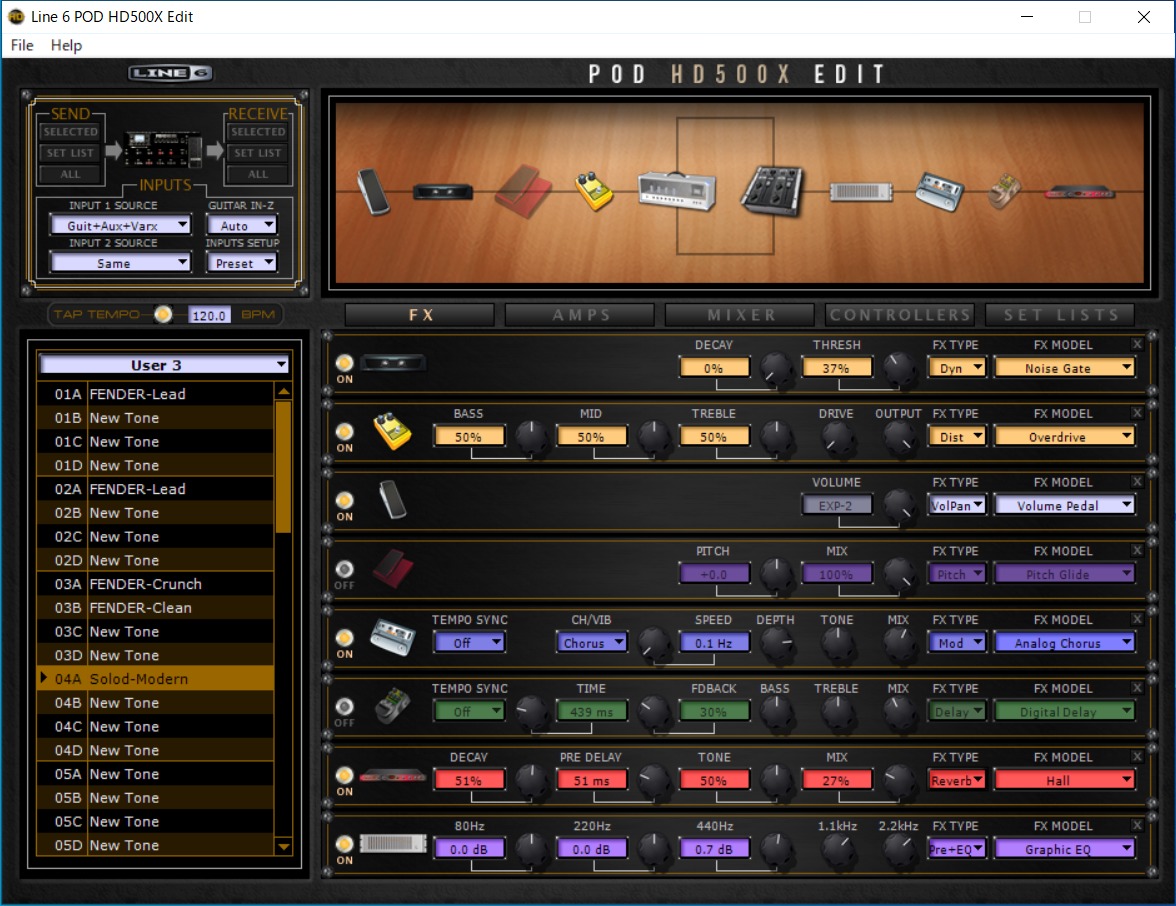Turn on the Pitch Glide effect

point(344,569)
